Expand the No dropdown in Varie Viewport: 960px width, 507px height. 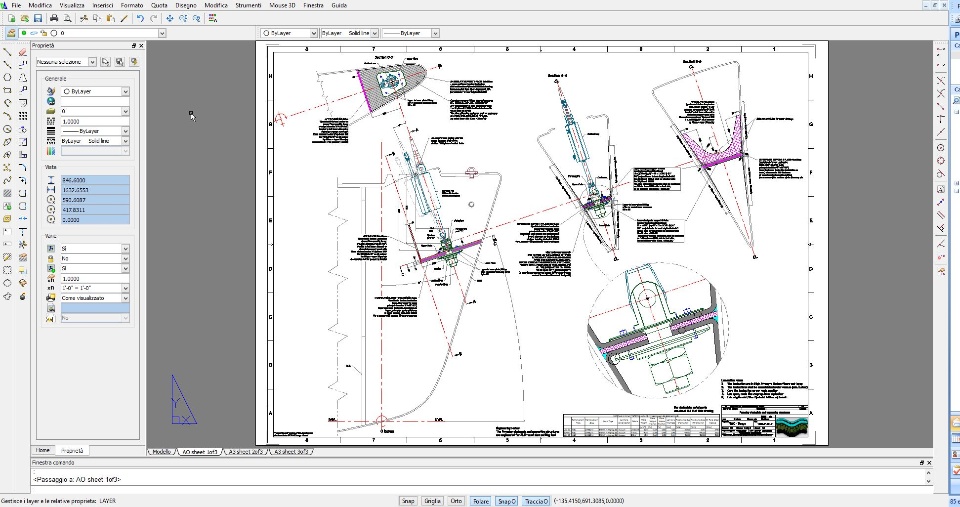[125, 258]
